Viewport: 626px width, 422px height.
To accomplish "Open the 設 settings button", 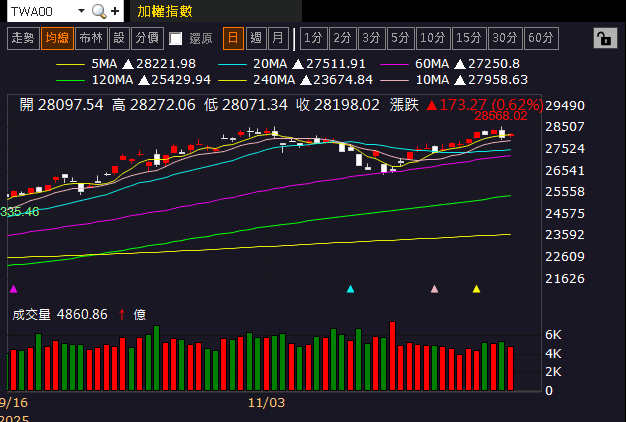I will pos(119,38).
